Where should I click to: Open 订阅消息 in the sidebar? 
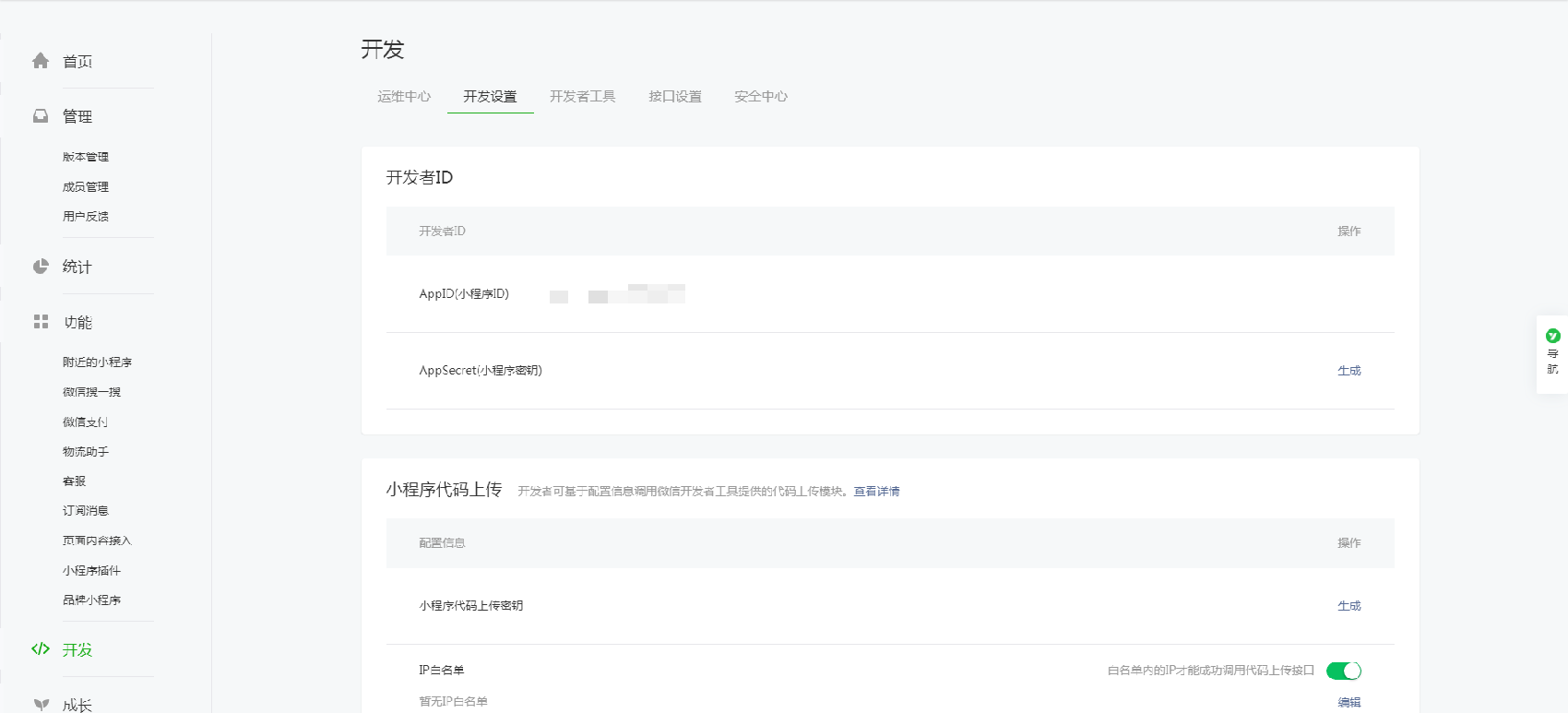(x=86, y=510)
